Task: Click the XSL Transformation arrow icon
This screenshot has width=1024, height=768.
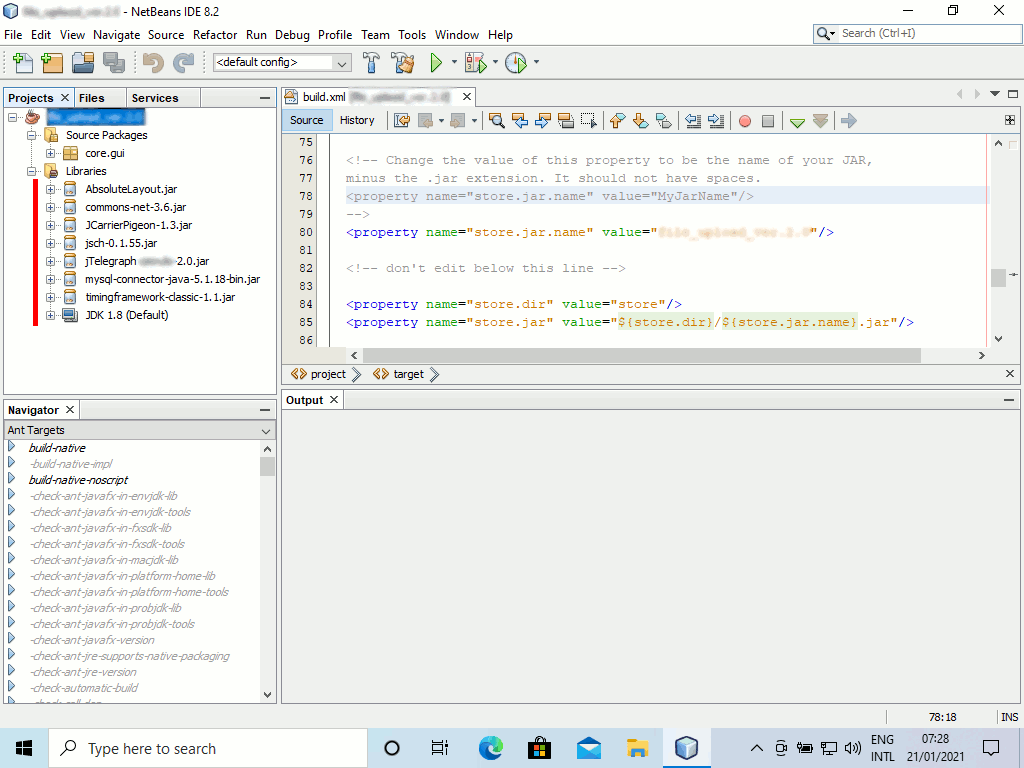Action: tap(848, 121)
